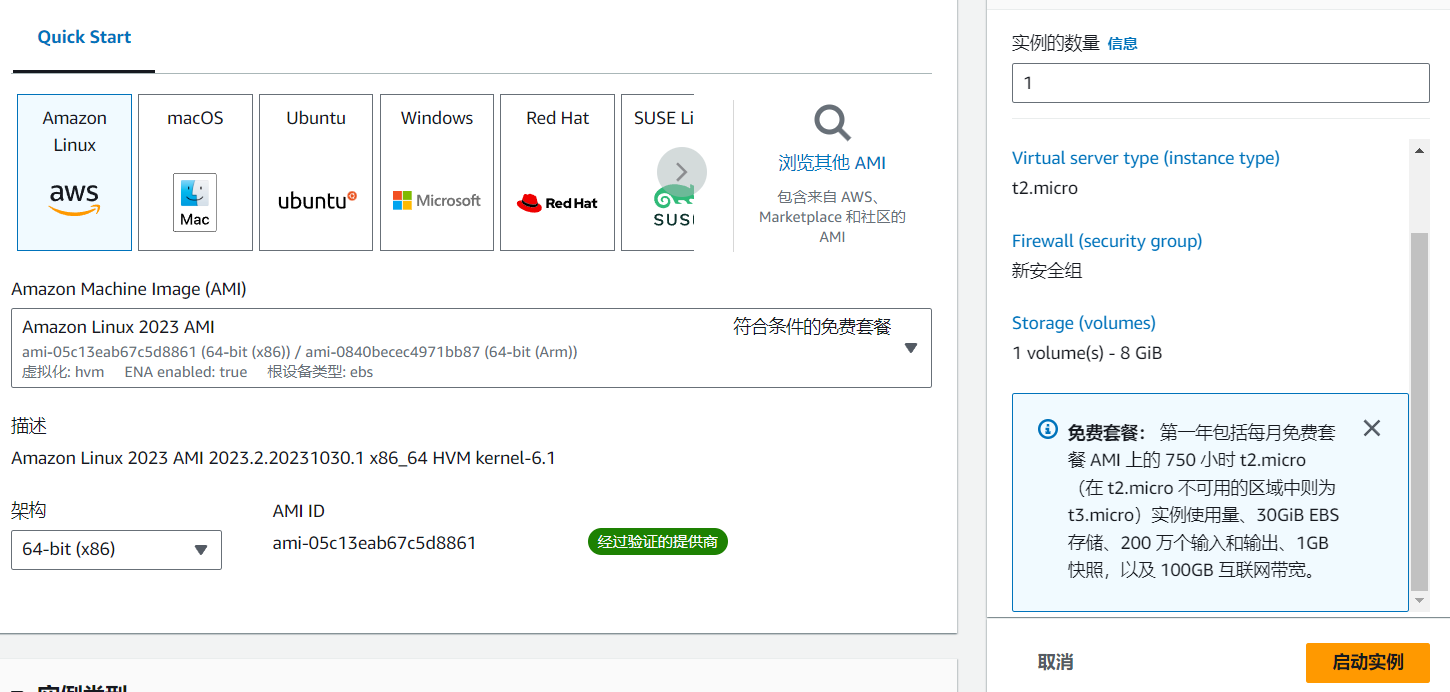Pick the Windows Microsoft AMI tile
Screen dimensions: 1450x692
437,172
